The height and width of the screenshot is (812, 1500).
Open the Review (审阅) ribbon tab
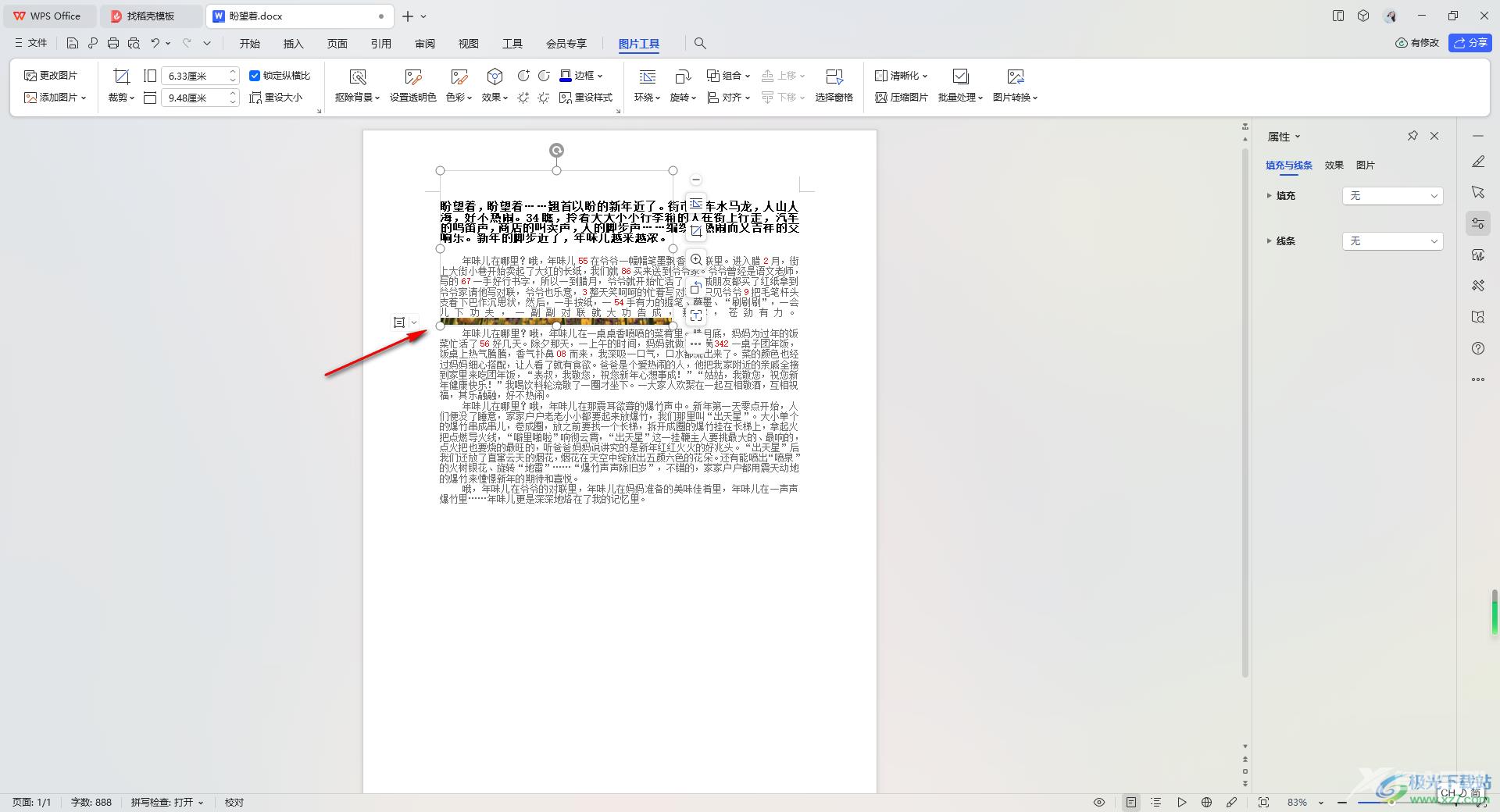[x=425, y=44]
